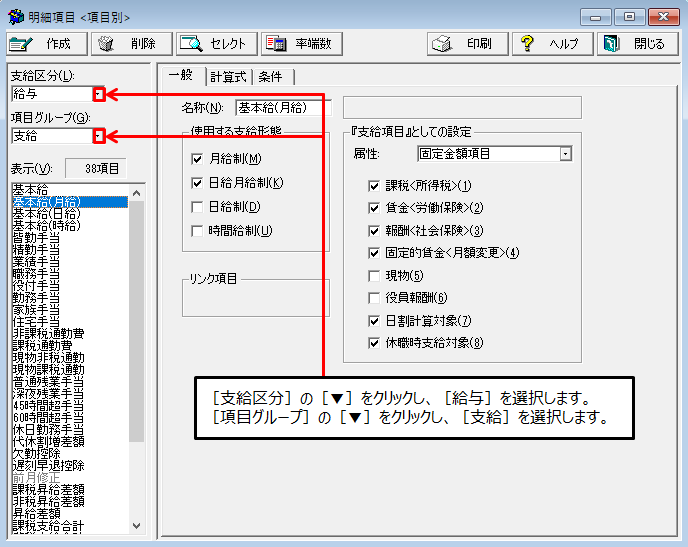The image size is (688, 547).
Task: Uncheck the 月給制(M) checkbox
Action: [x=197, y=159]
